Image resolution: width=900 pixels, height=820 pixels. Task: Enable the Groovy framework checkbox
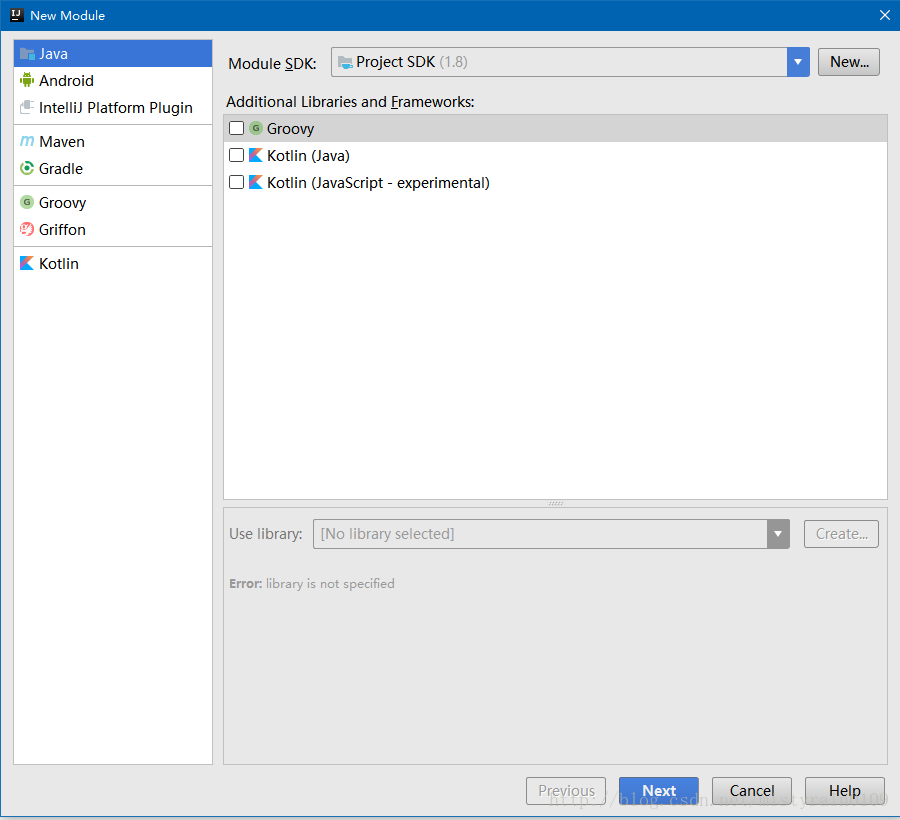click(236, 128)
